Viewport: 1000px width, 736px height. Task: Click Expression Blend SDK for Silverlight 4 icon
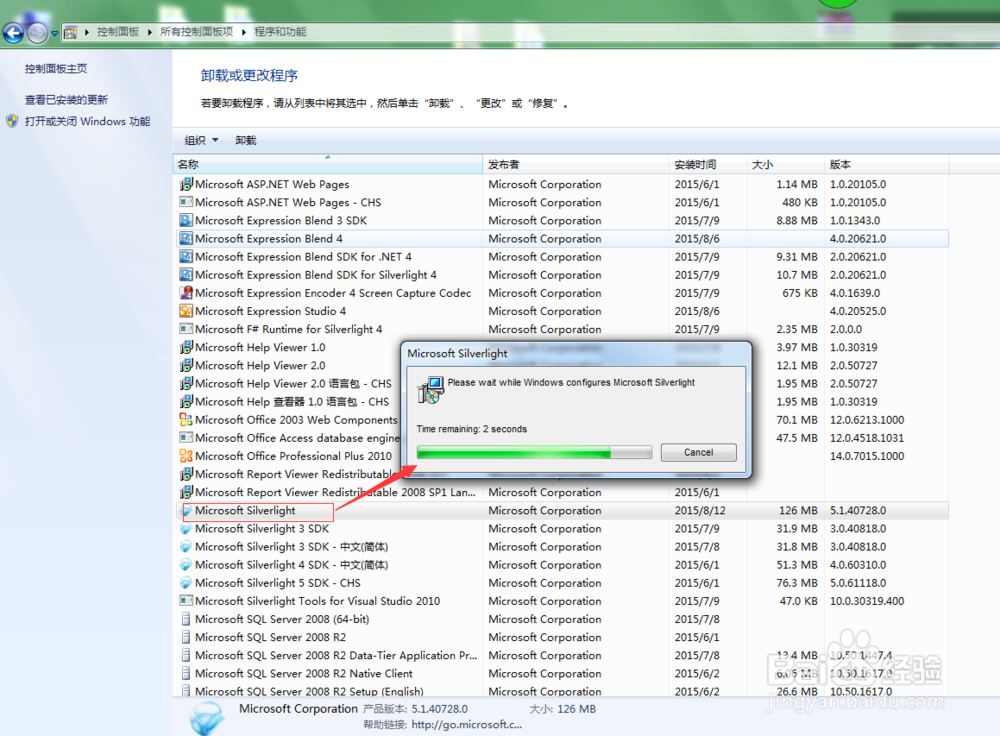coord(186,275)
